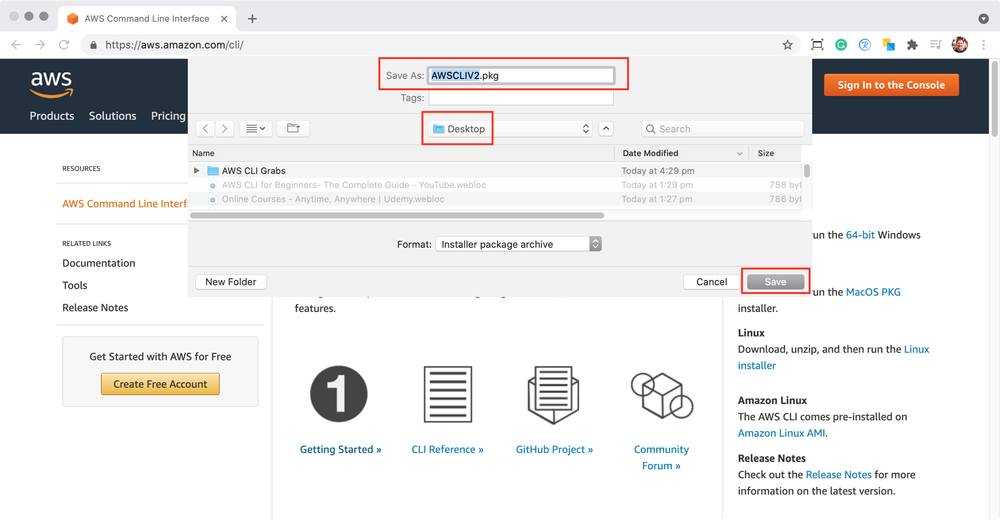Click the Save button
The image size is (1000, 520).
[775, 281]
